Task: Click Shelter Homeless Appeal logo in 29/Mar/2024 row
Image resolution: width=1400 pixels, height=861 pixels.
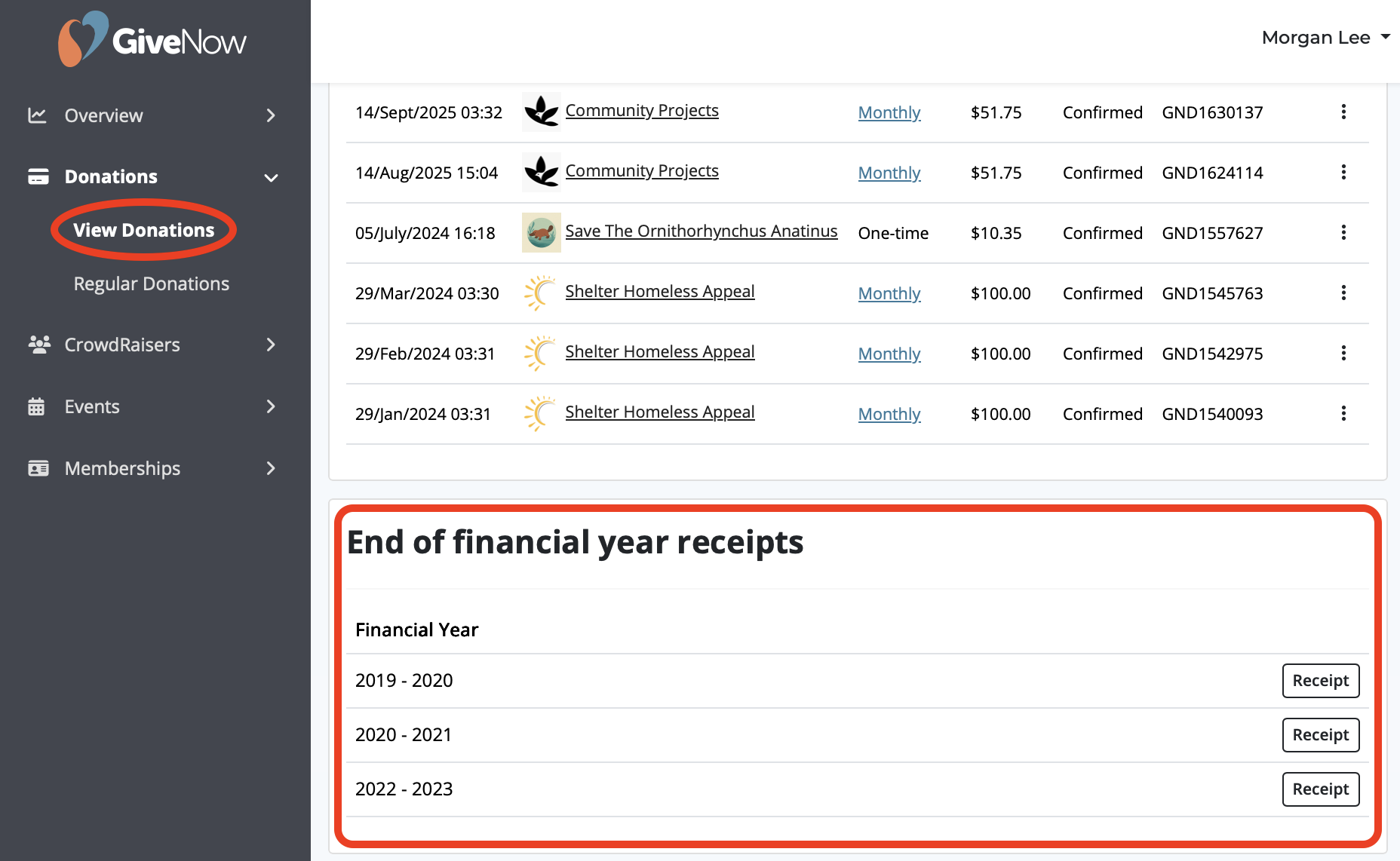Action: (540, 293)
